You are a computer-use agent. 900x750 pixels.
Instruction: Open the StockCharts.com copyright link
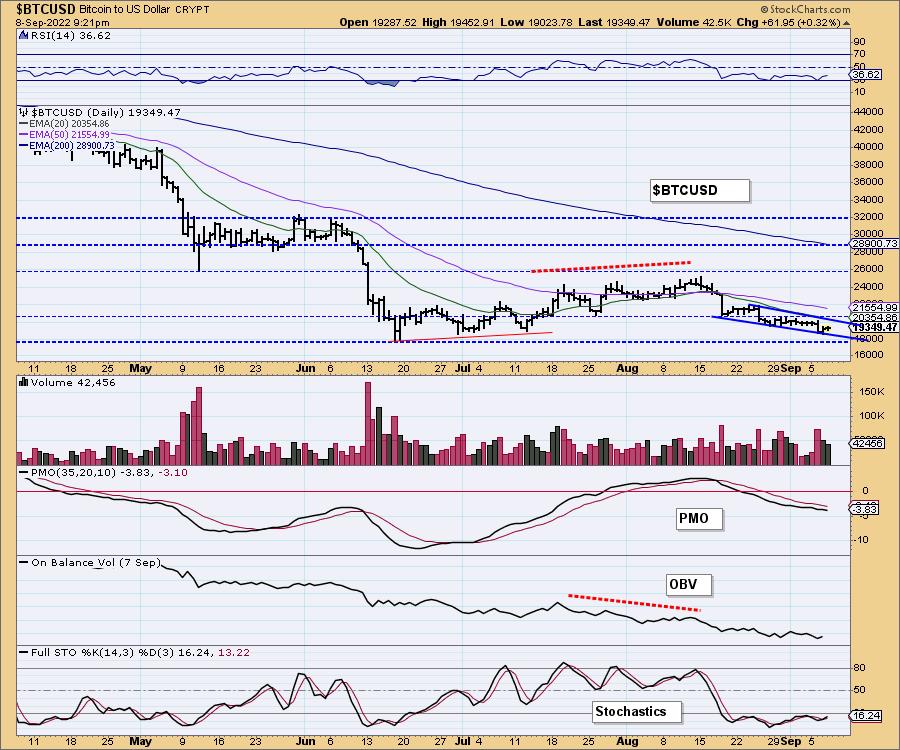pyautogui.click(x=805, y=9)
